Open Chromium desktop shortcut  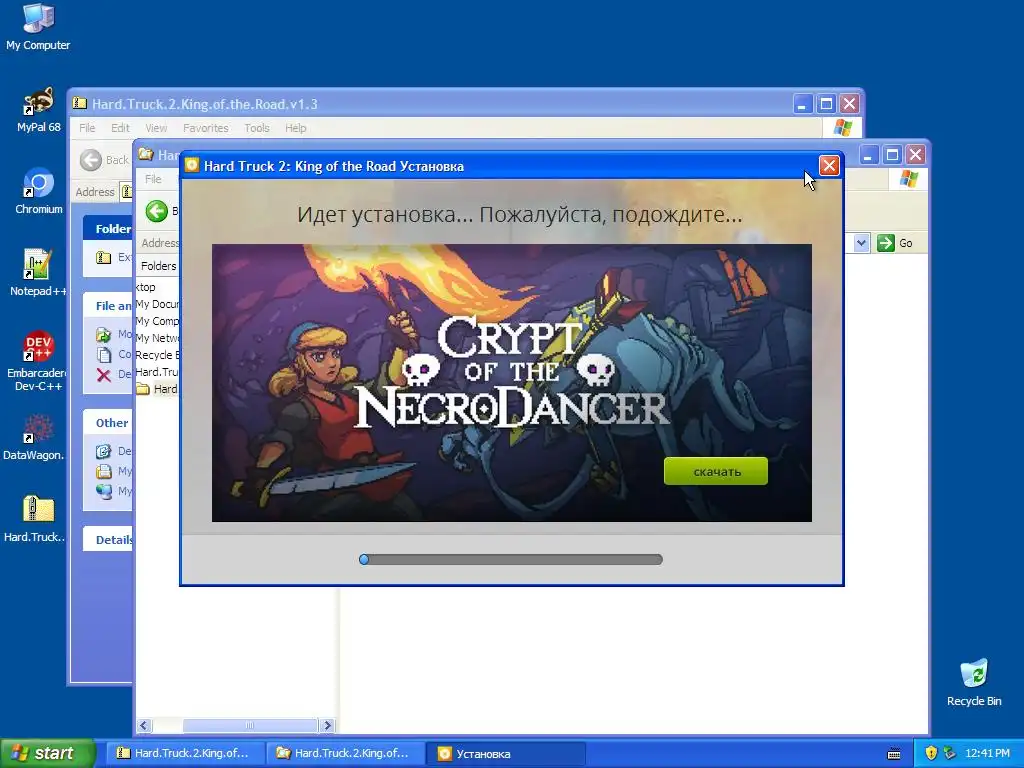[x=38, y=191]
